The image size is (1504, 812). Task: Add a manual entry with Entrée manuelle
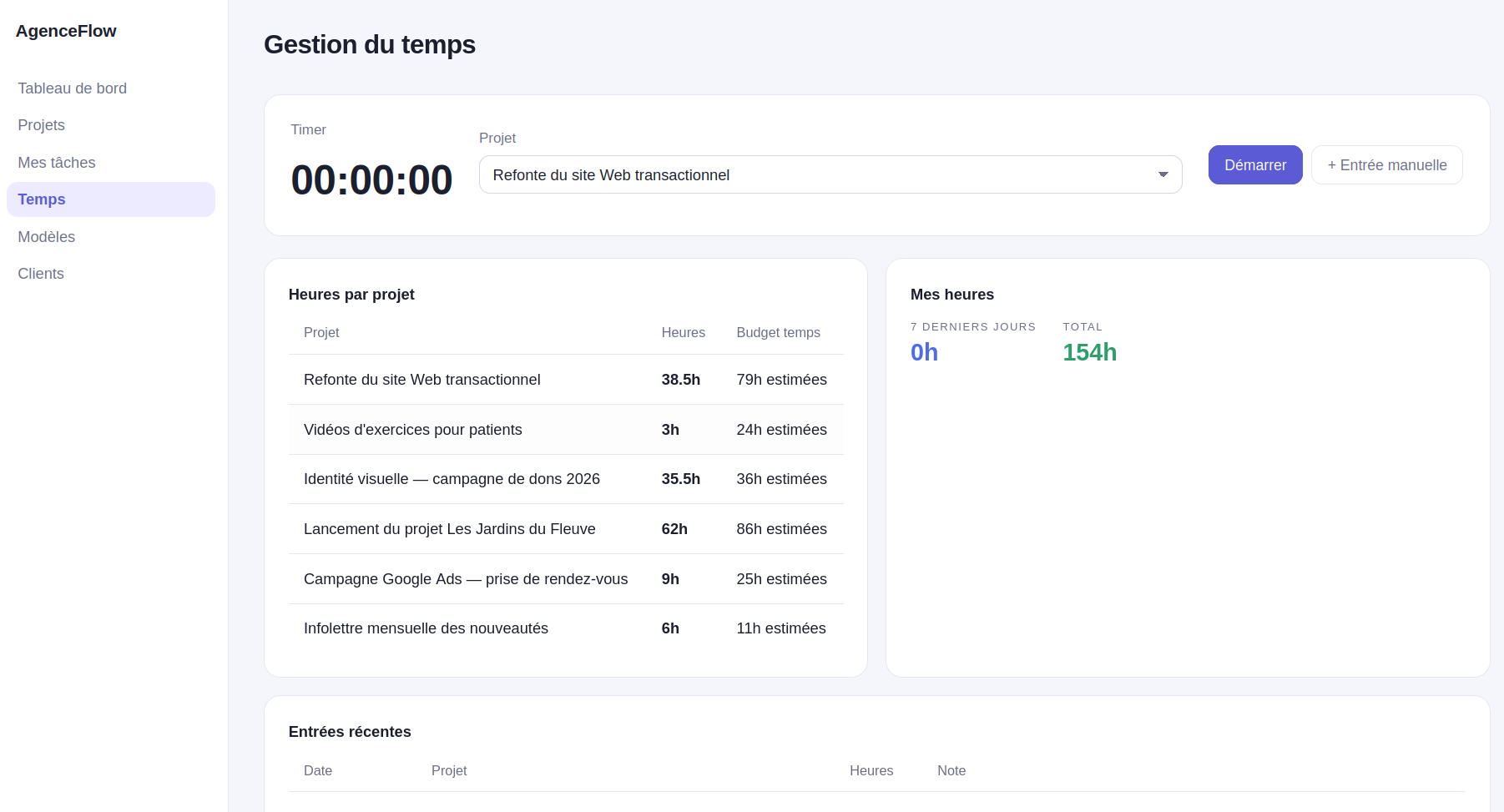(1387, 165)
